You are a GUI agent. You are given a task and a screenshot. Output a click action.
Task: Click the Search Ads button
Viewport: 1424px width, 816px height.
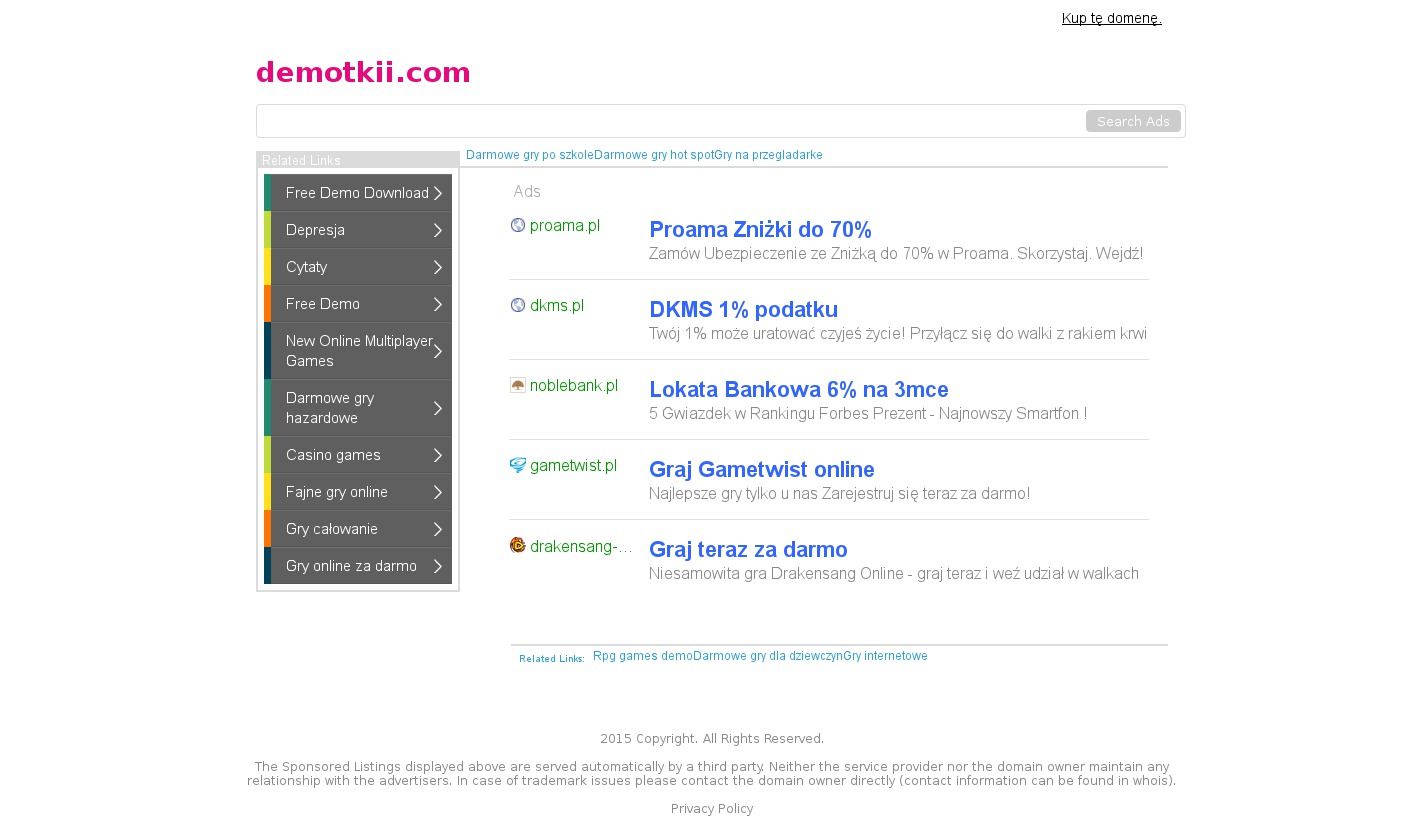(1133, 121)
